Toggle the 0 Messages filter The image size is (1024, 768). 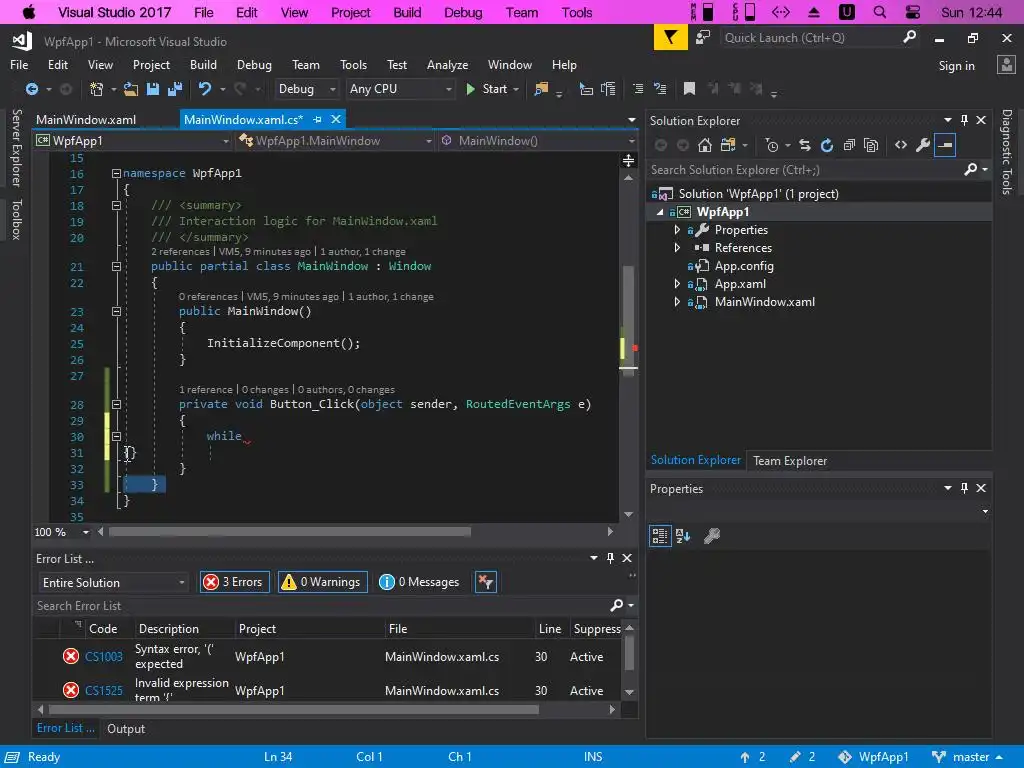point(420,582)
